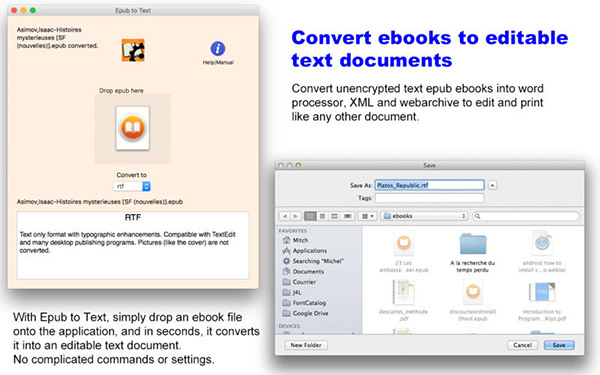Click the 'Convert to' label

[132, 175]
